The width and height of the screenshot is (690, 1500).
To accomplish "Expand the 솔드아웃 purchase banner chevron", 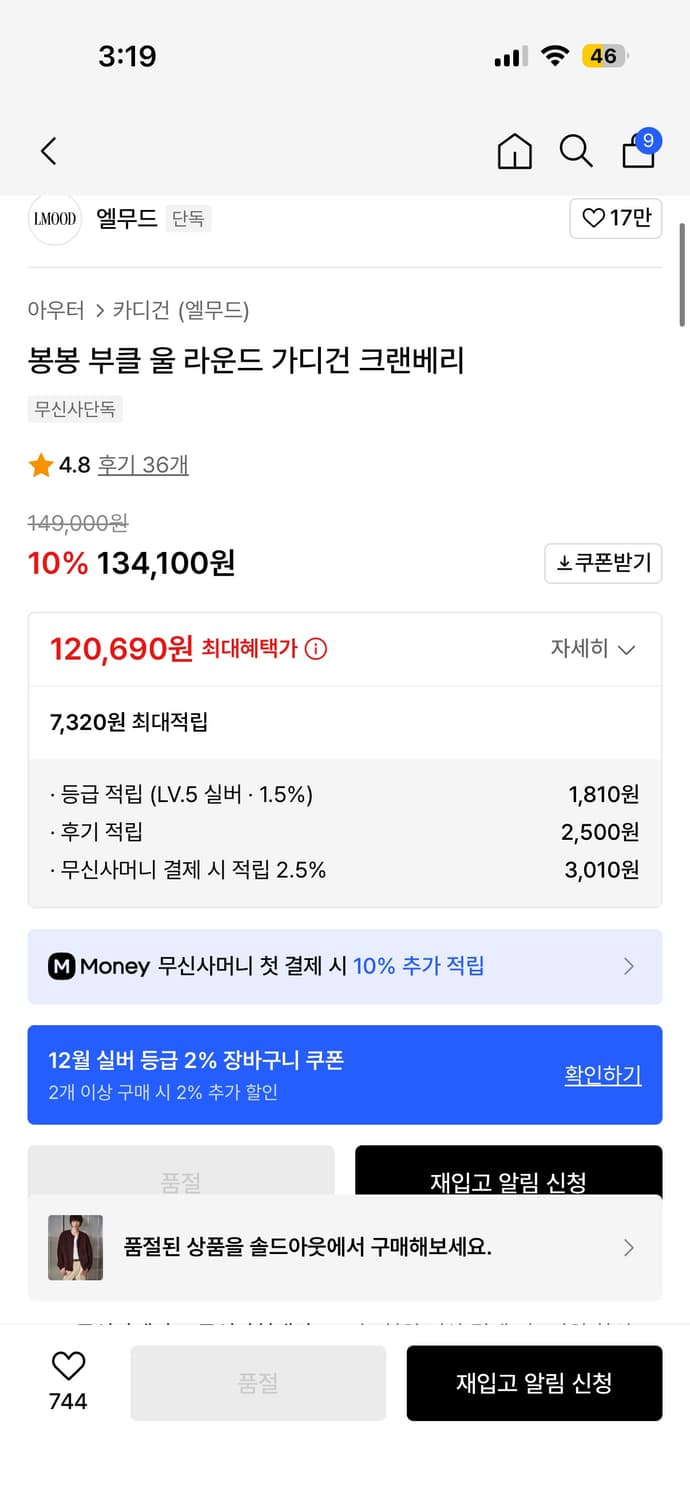I will click(629, 1247).
